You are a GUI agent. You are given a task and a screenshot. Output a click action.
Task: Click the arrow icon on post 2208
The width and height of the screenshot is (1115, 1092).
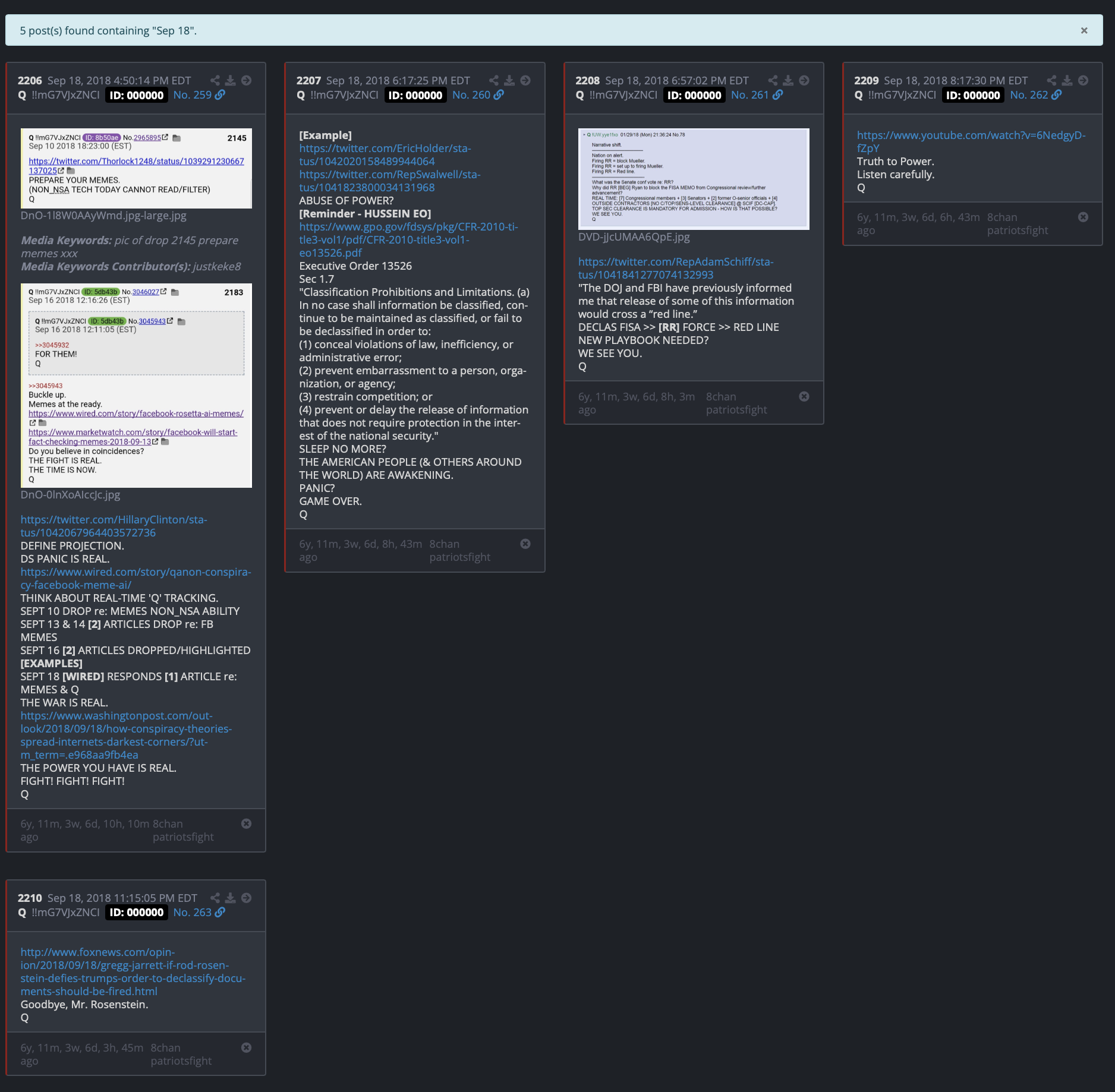804,80
